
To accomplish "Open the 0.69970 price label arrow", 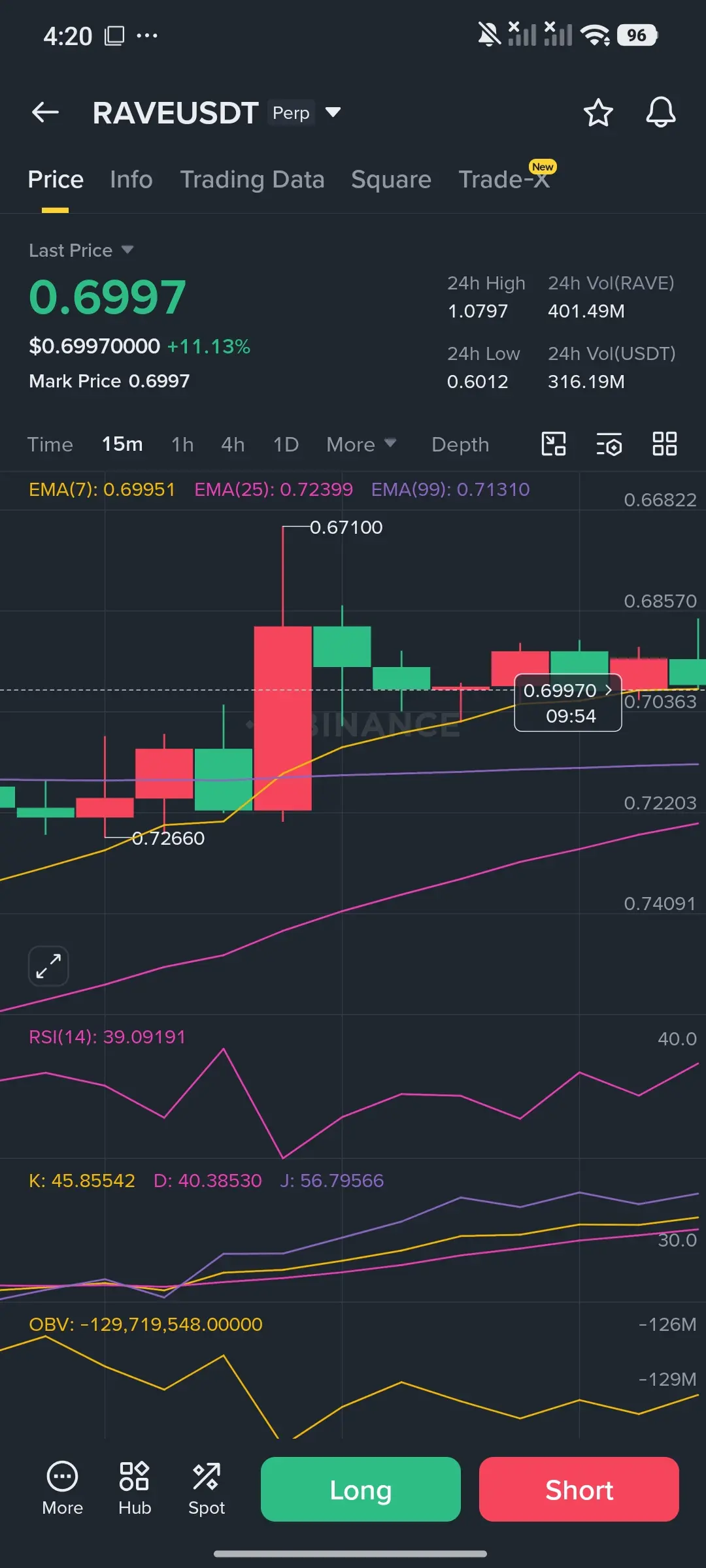I will (609, 690).
